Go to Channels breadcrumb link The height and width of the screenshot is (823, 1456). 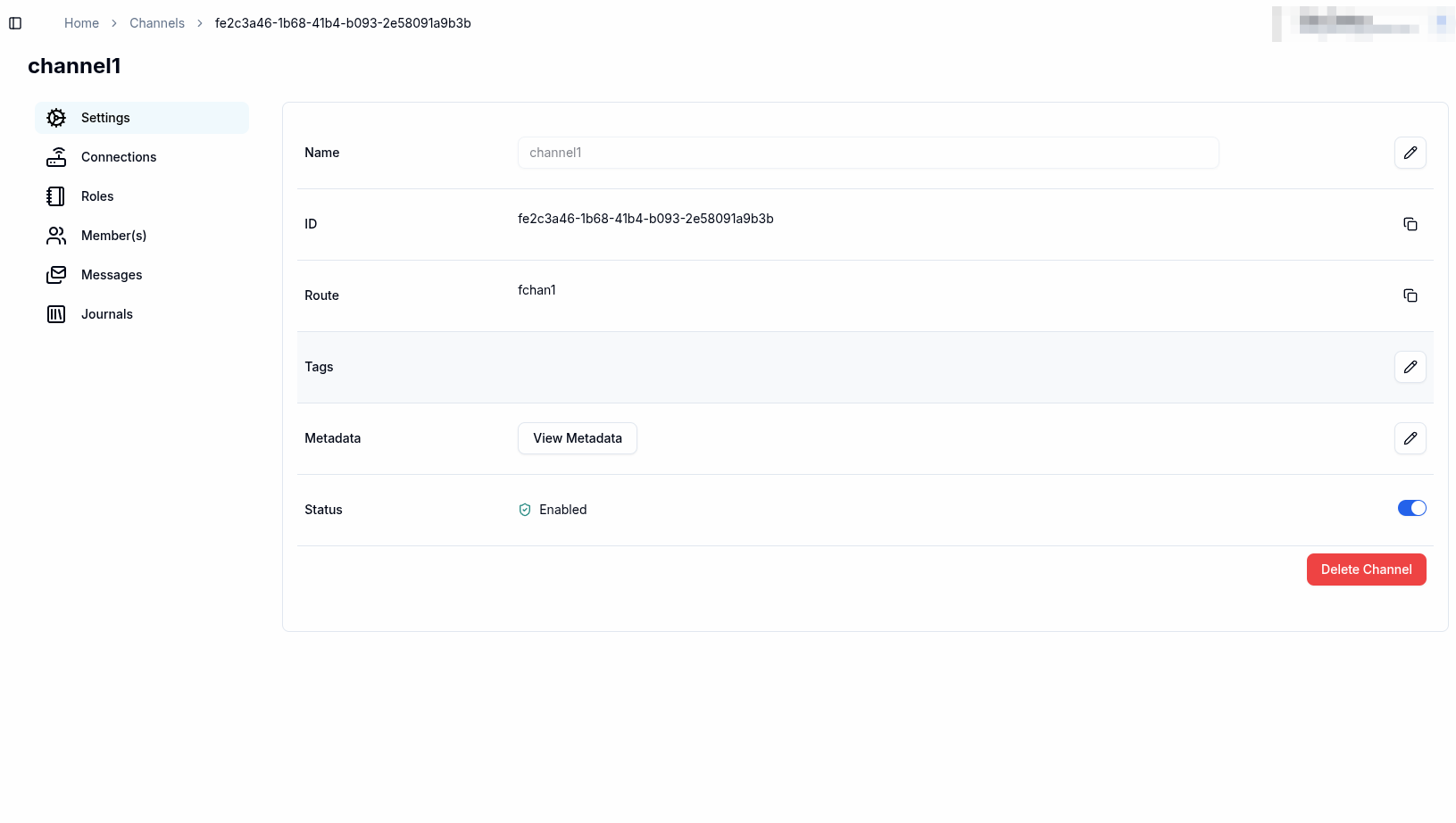(x=157, y=23)
